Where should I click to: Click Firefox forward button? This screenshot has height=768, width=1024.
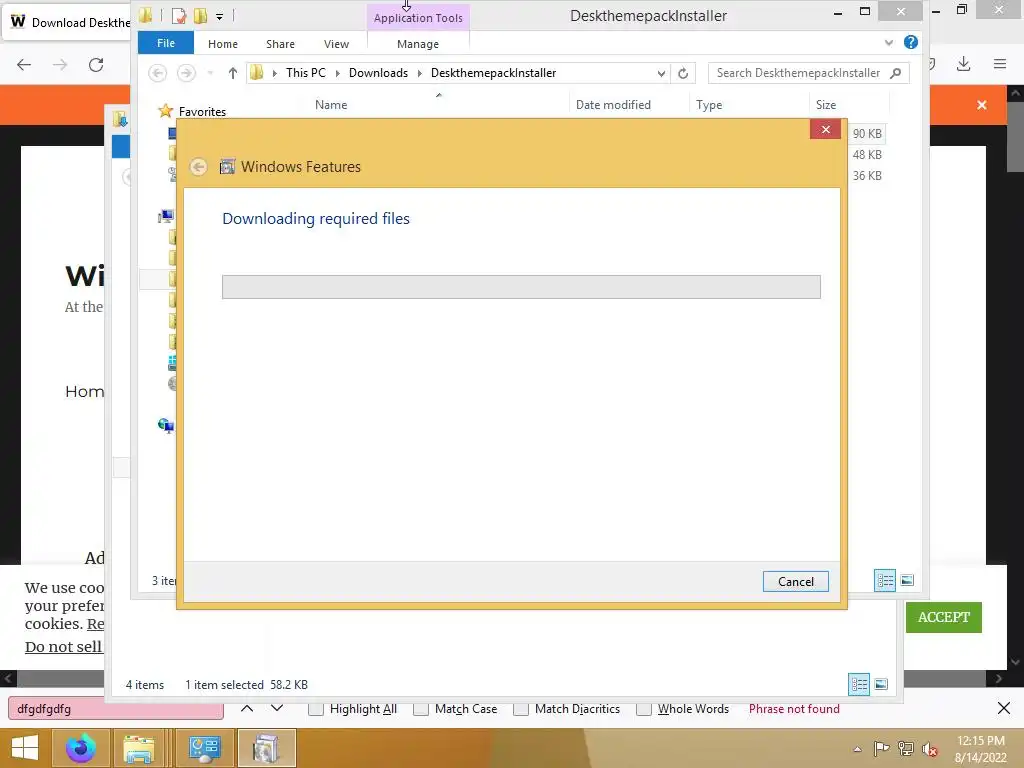(x=60, y=65)
